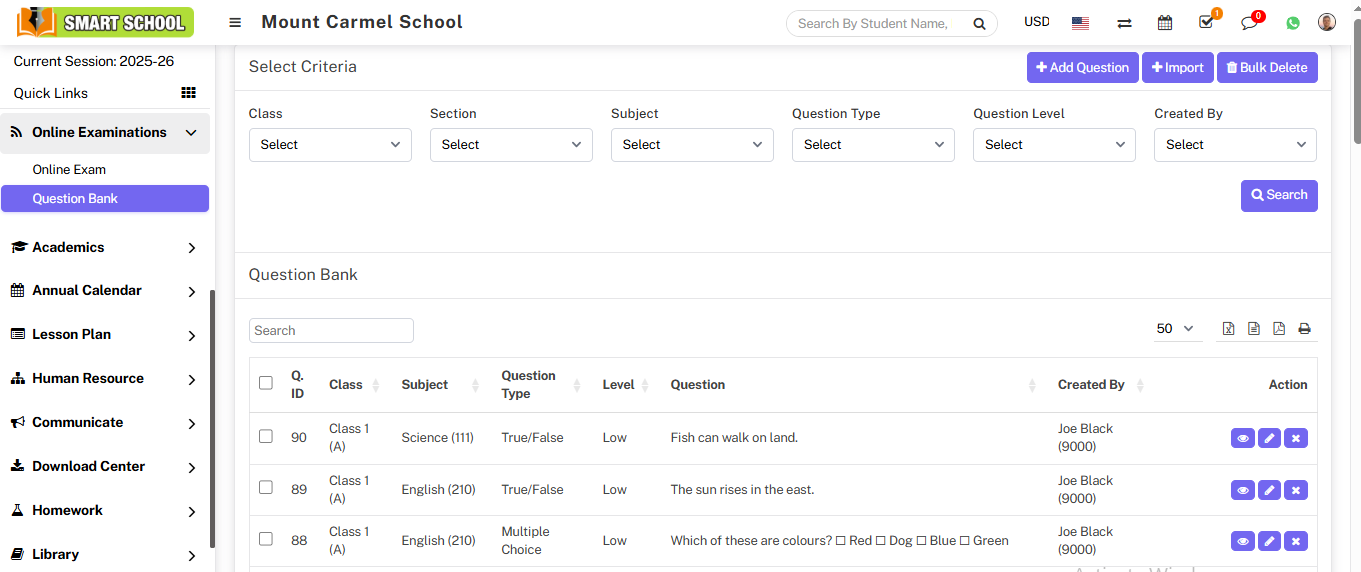
Task: View question 90 using the eye icon
Action: (1243, 438)
